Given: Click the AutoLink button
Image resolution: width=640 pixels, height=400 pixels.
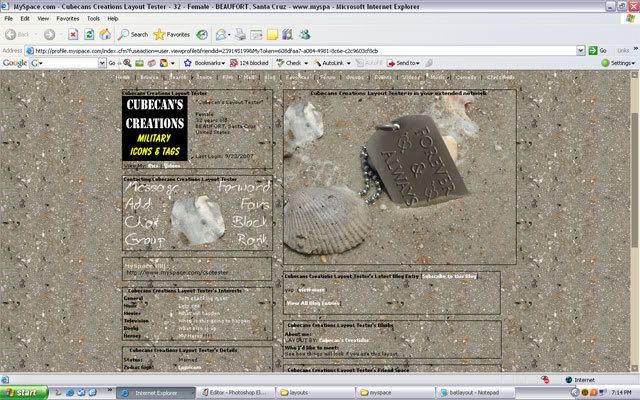Looking at the screenshot, I should click(328, 63).
